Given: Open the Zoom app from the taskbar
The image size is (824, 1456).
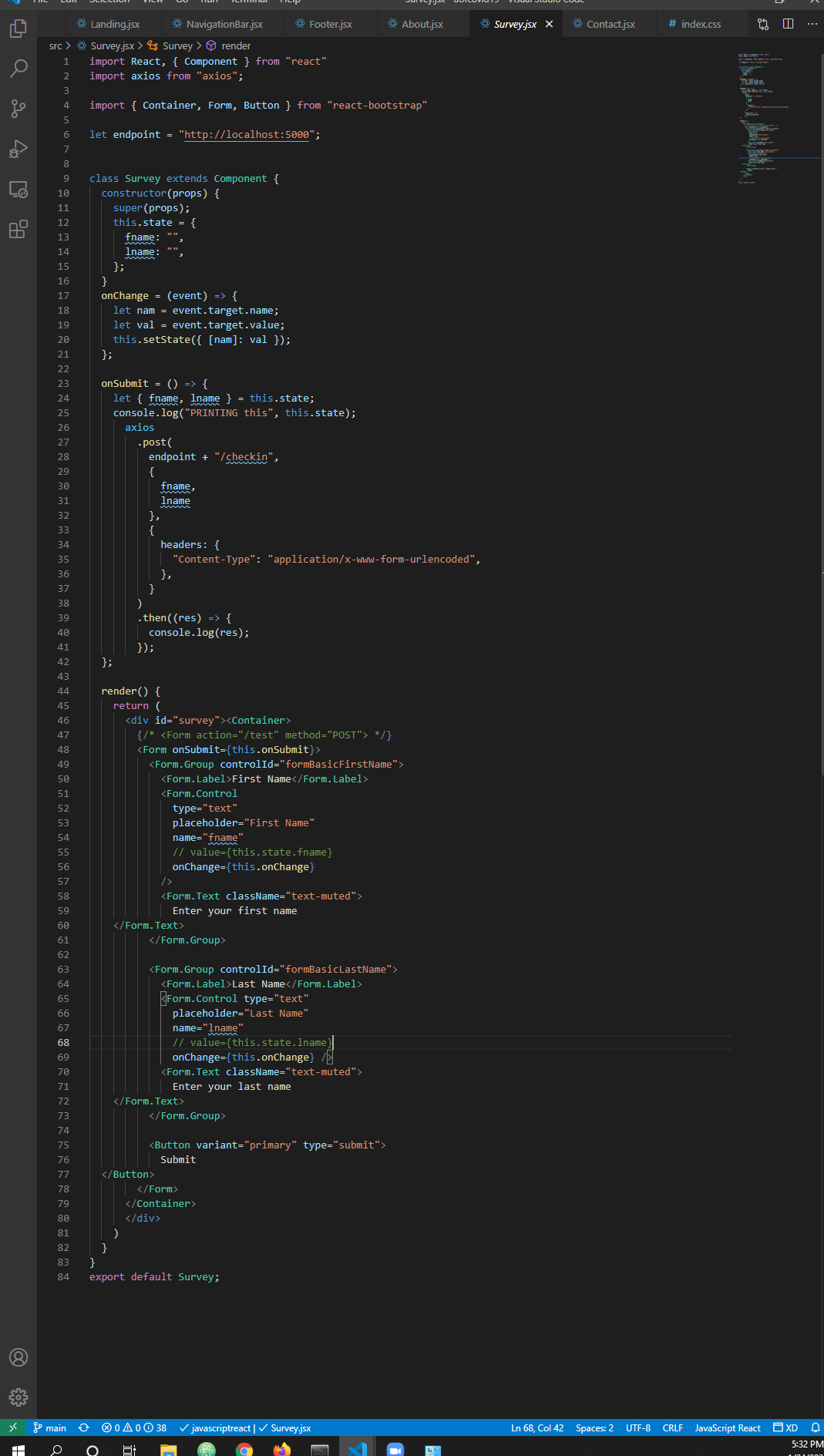Looking at the screenshot, I should (x=395, y=1448).
